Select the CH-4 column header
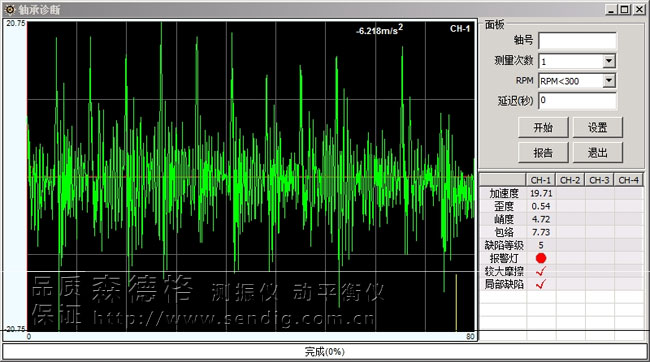650x362 pixels. click(x=628, y=180)
